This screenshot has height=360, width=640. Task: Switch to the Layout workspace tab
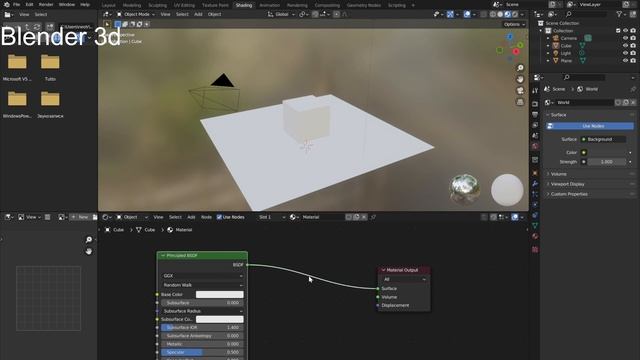click(x=109, y=5)
